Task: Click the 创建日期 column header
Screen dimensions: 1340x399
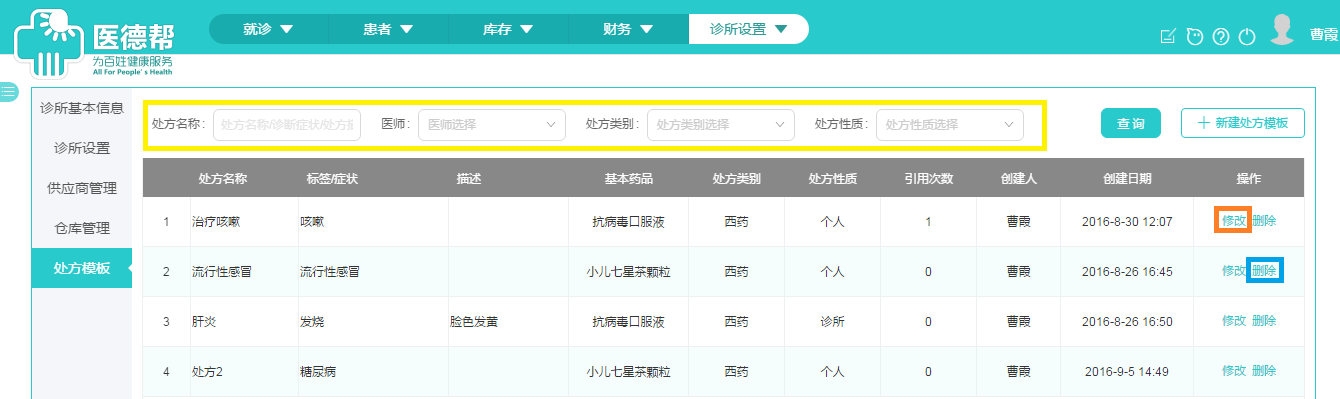Action: 1127,178
